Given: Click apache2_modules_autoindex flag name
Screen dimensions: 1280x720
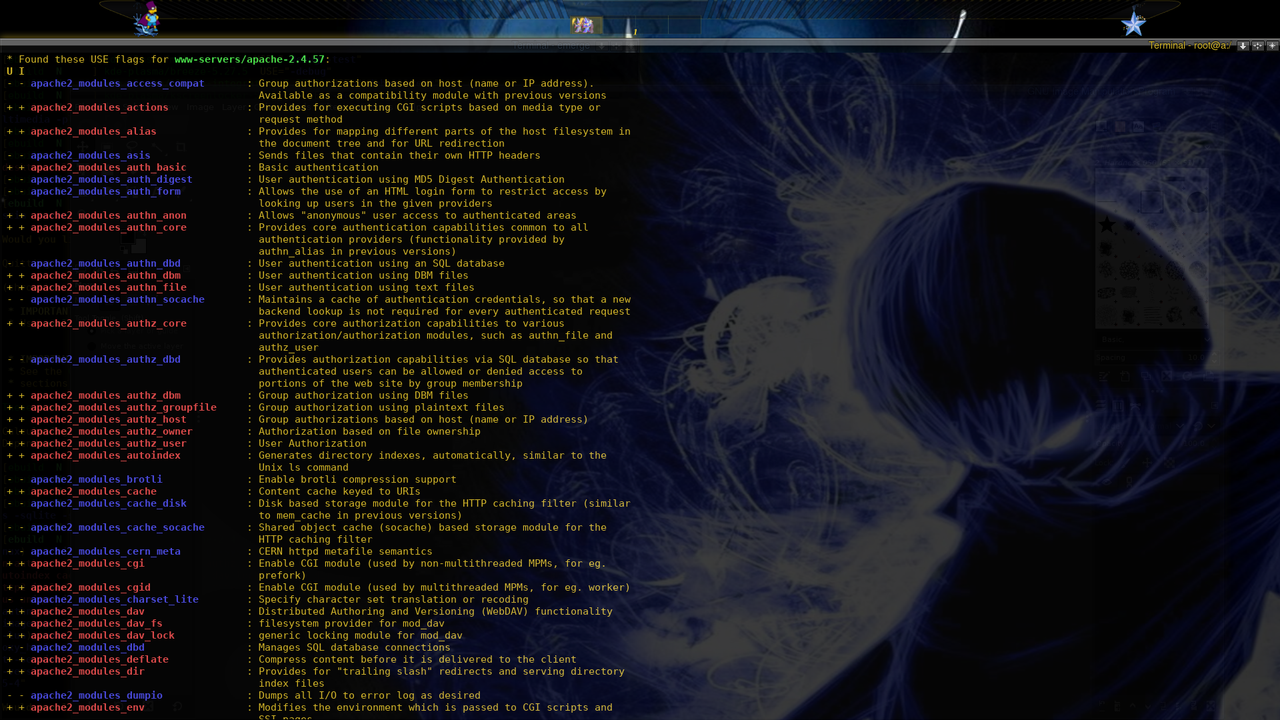Looking at the screenshot, I should [x=105, y=456].
